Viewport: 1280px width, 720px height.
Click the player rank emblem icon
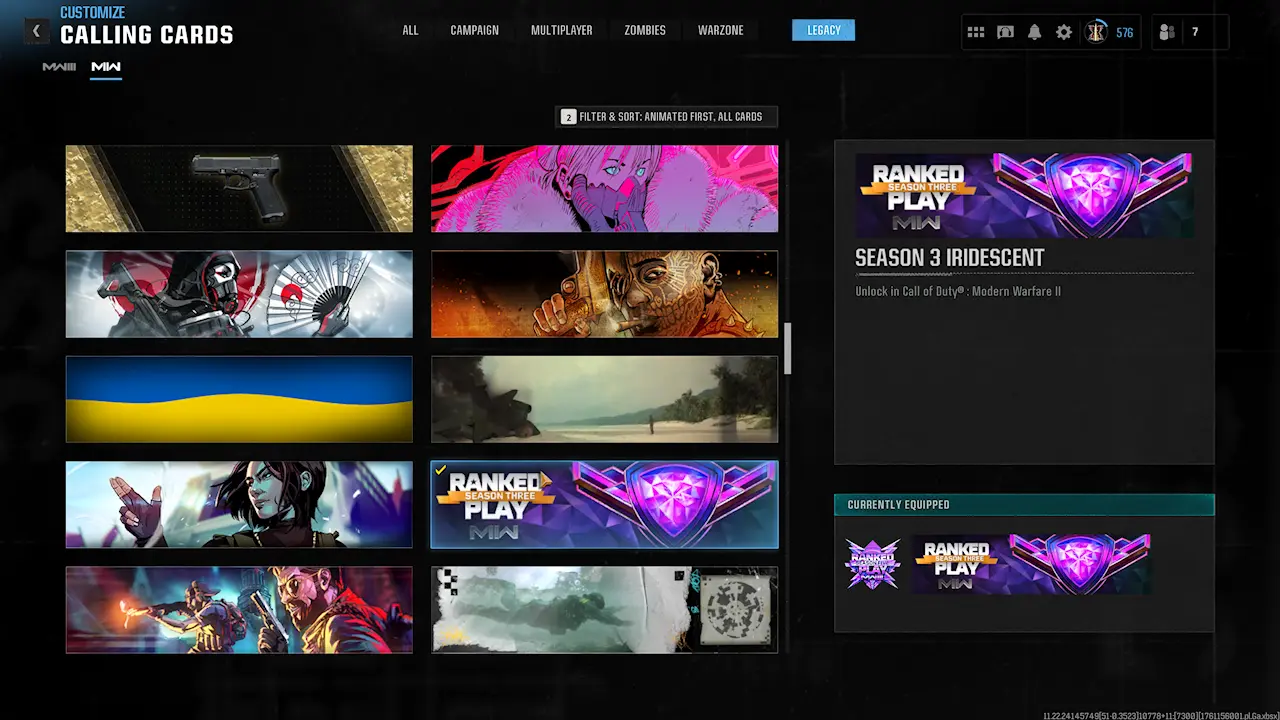(x=1097, y=32)
